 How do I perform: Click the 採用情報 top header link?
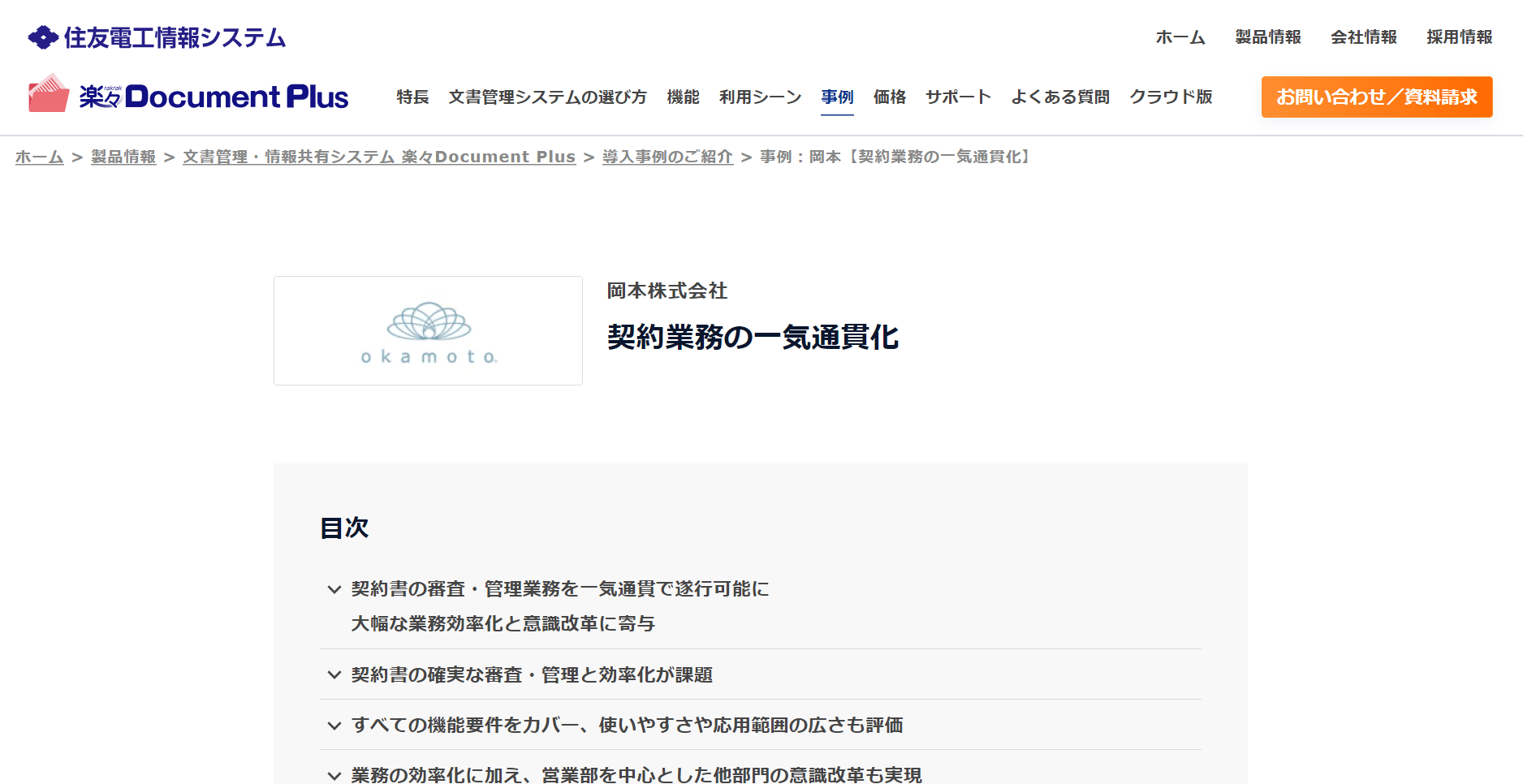tap(1460, 37)
